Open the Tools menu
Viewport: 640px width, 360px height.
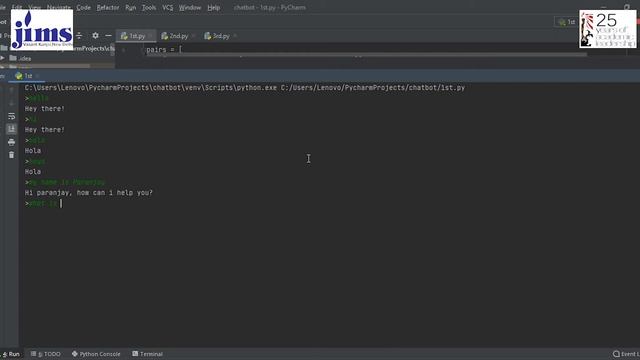coord(149,7)
